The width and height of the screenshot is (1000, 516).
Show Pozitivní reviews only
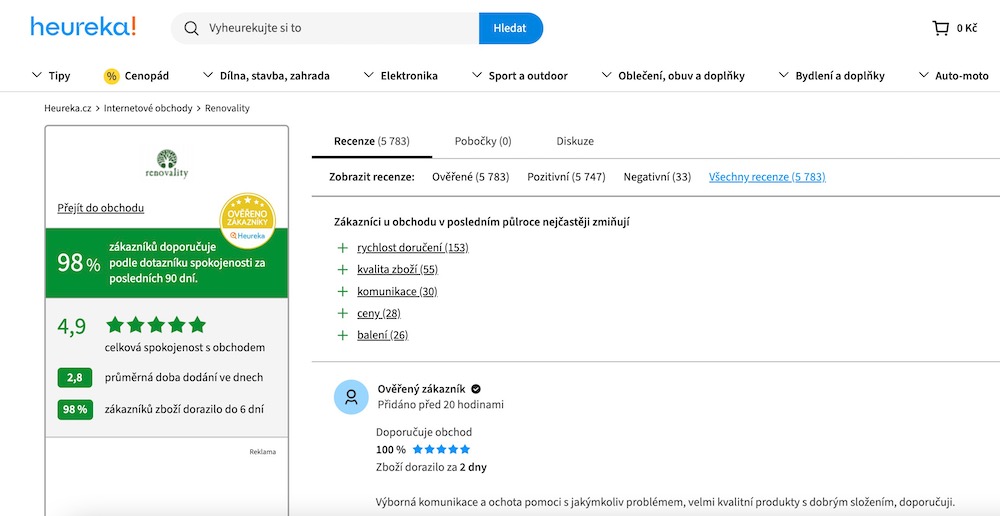point(566,177)
